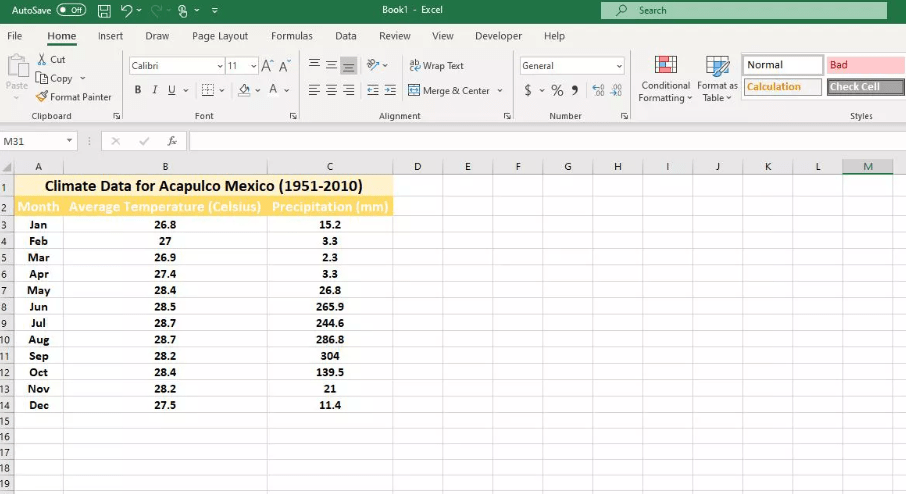Click the Select All corner triangle
The width and height of the screenshot is (906, 494).
pos(7,167)
